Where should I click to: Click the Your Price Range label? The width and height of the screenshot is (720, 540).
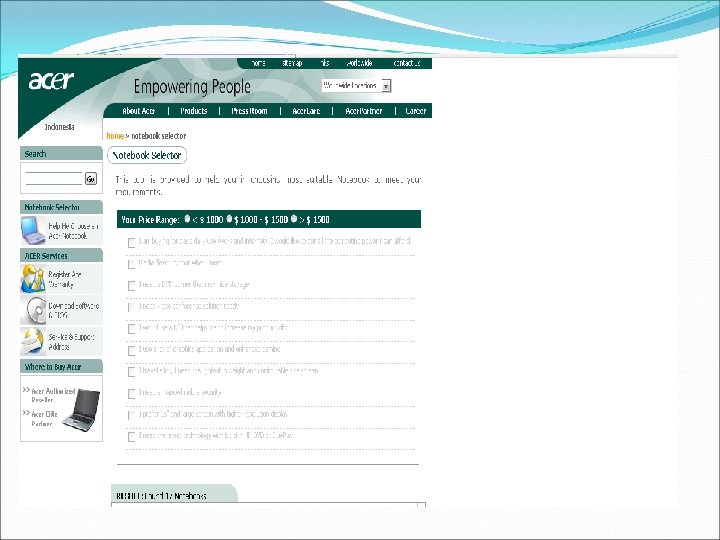(150, 219)
